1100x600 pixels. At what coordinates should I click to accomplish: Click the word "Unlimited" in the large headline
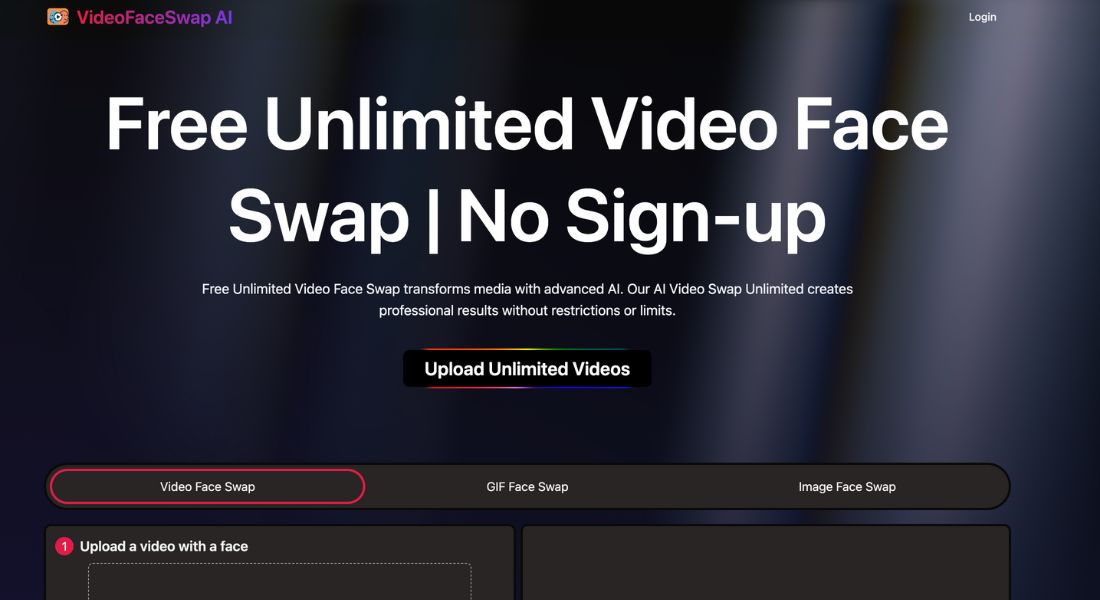pyautogui.click(x=419, y=125)
